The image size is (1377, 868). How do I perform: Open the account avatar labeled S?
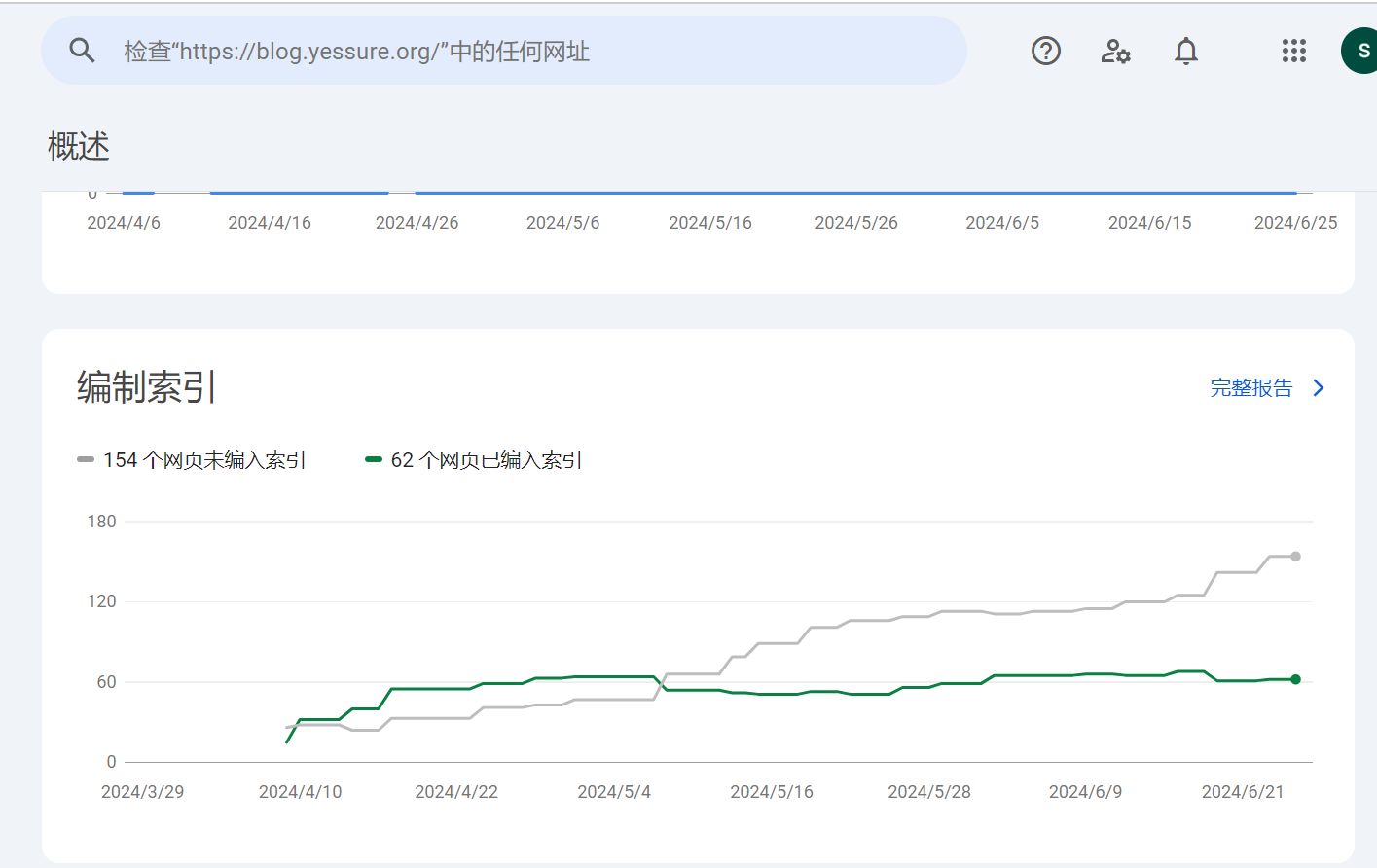point(1362,51)
